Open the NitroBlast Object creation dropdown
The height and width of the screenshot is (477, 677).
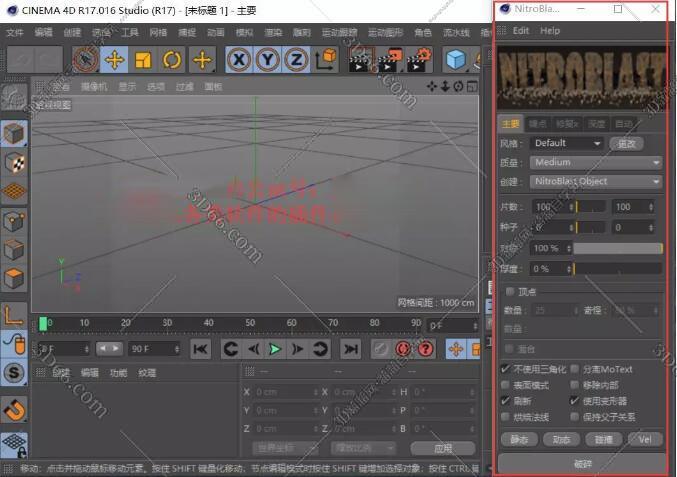click(596, 181)
